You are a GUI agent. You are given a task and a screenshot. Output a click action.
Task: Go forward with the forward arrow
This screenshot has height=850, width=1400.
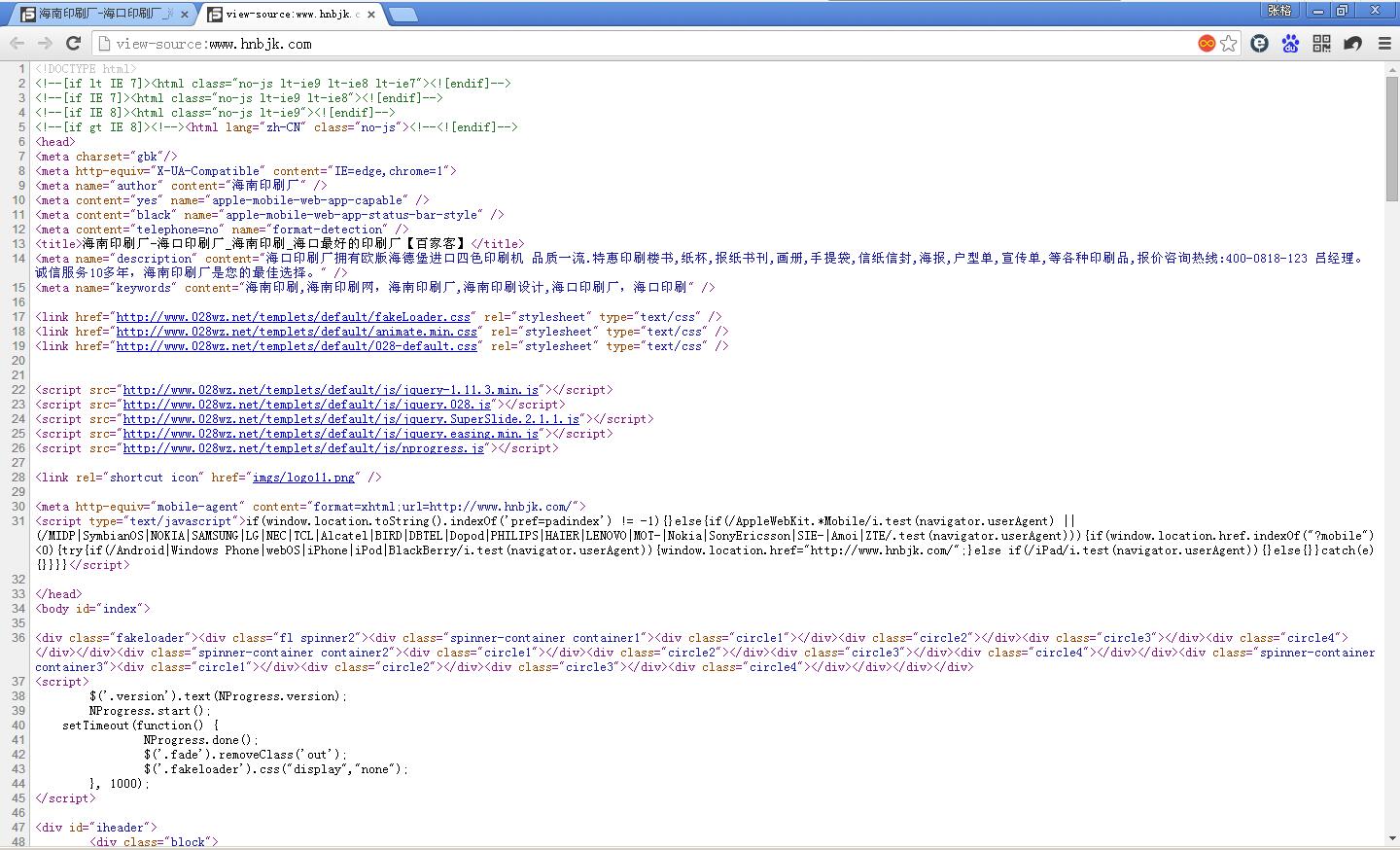click(45, 43)
